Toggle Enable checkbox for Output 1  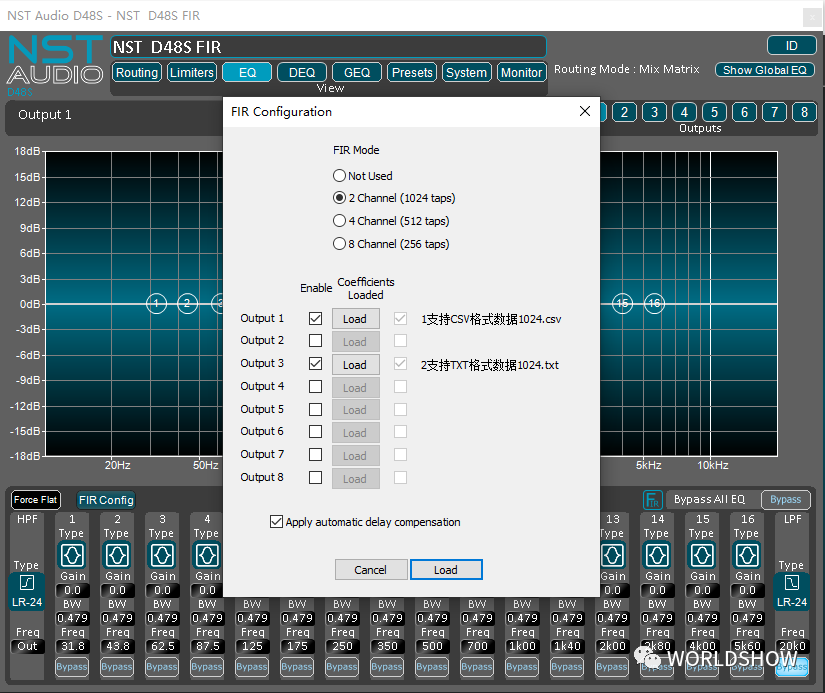pos(316,318)
